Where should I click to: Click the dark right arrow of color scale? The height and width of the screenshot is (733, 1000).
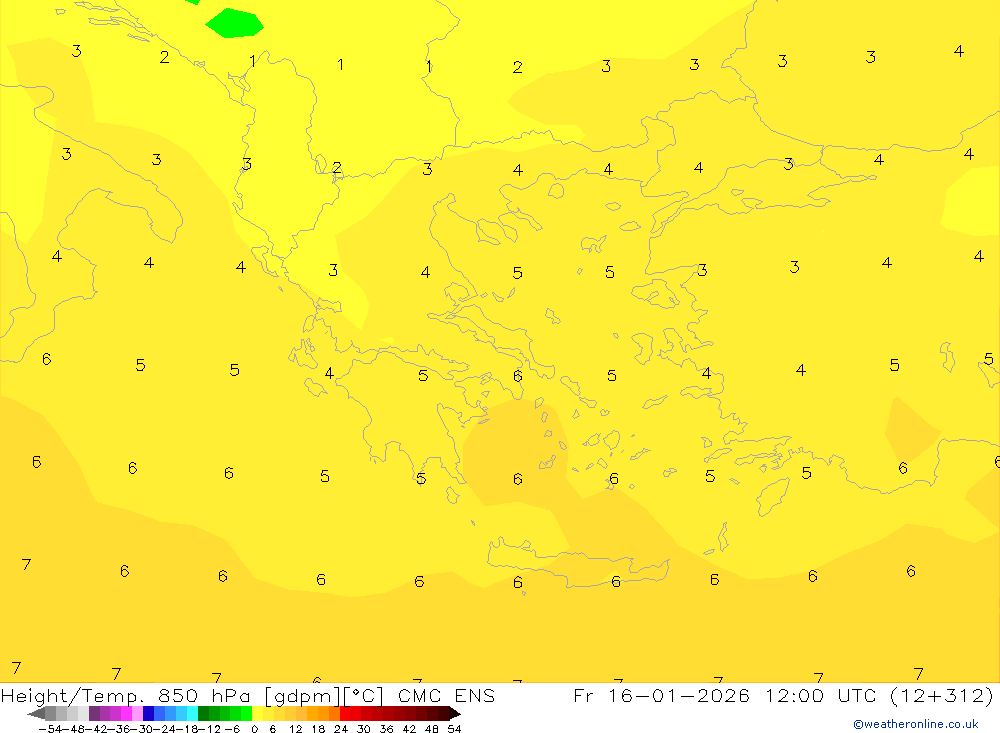(454, 713)
